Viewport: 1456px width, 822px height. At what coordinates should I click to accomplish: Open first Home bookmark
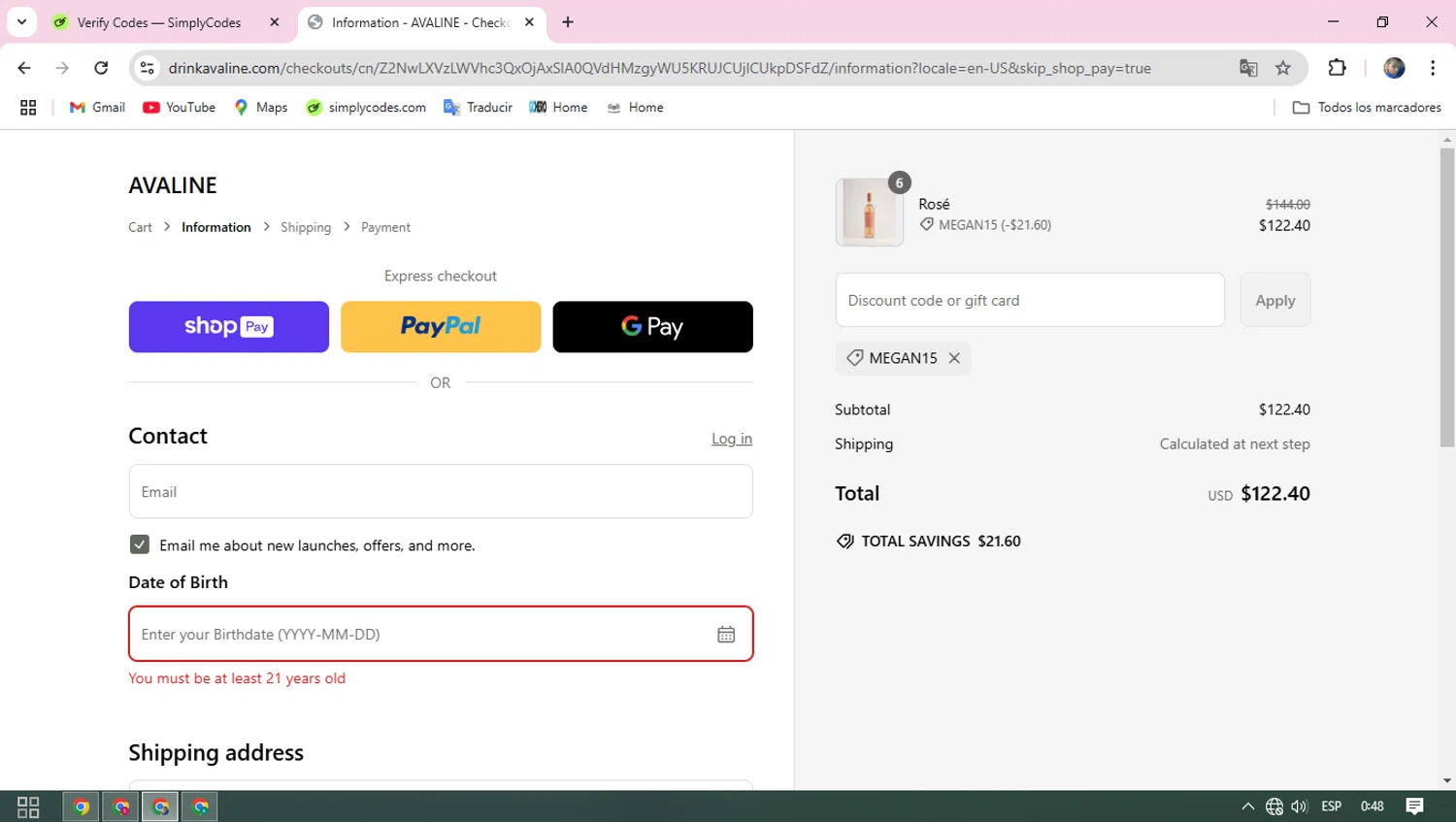558,108
